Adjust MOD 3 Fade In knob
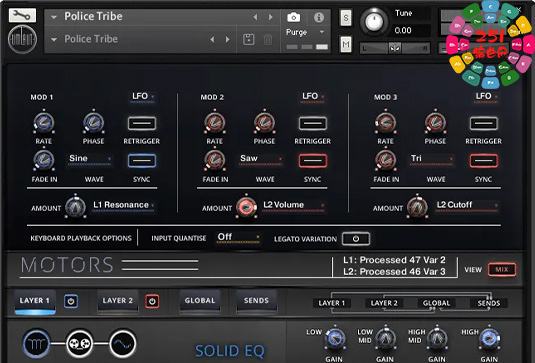This screenshot has width=535, height=363. 386,160
